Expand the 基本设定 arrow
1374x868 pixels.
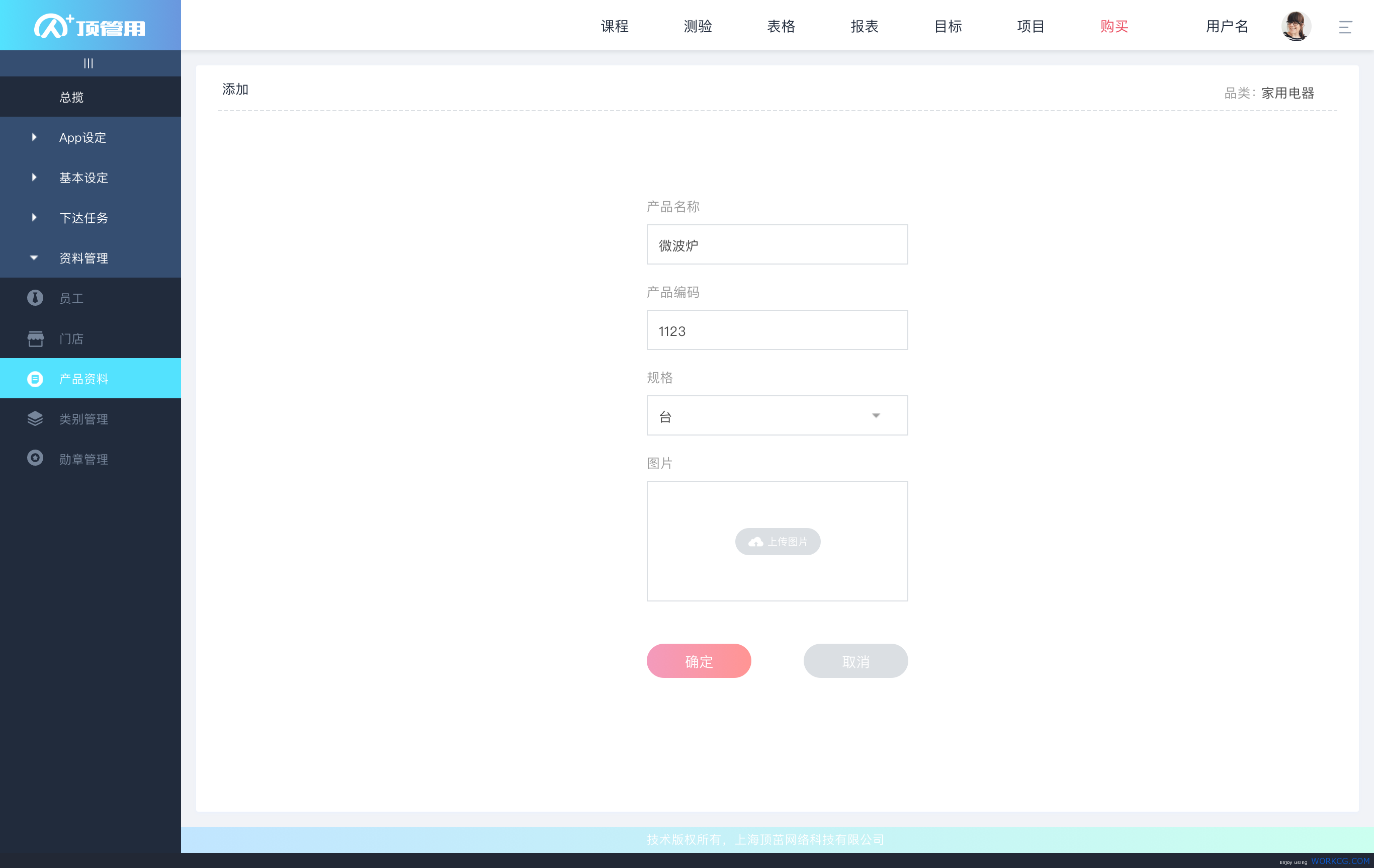(x=34, y=178)
